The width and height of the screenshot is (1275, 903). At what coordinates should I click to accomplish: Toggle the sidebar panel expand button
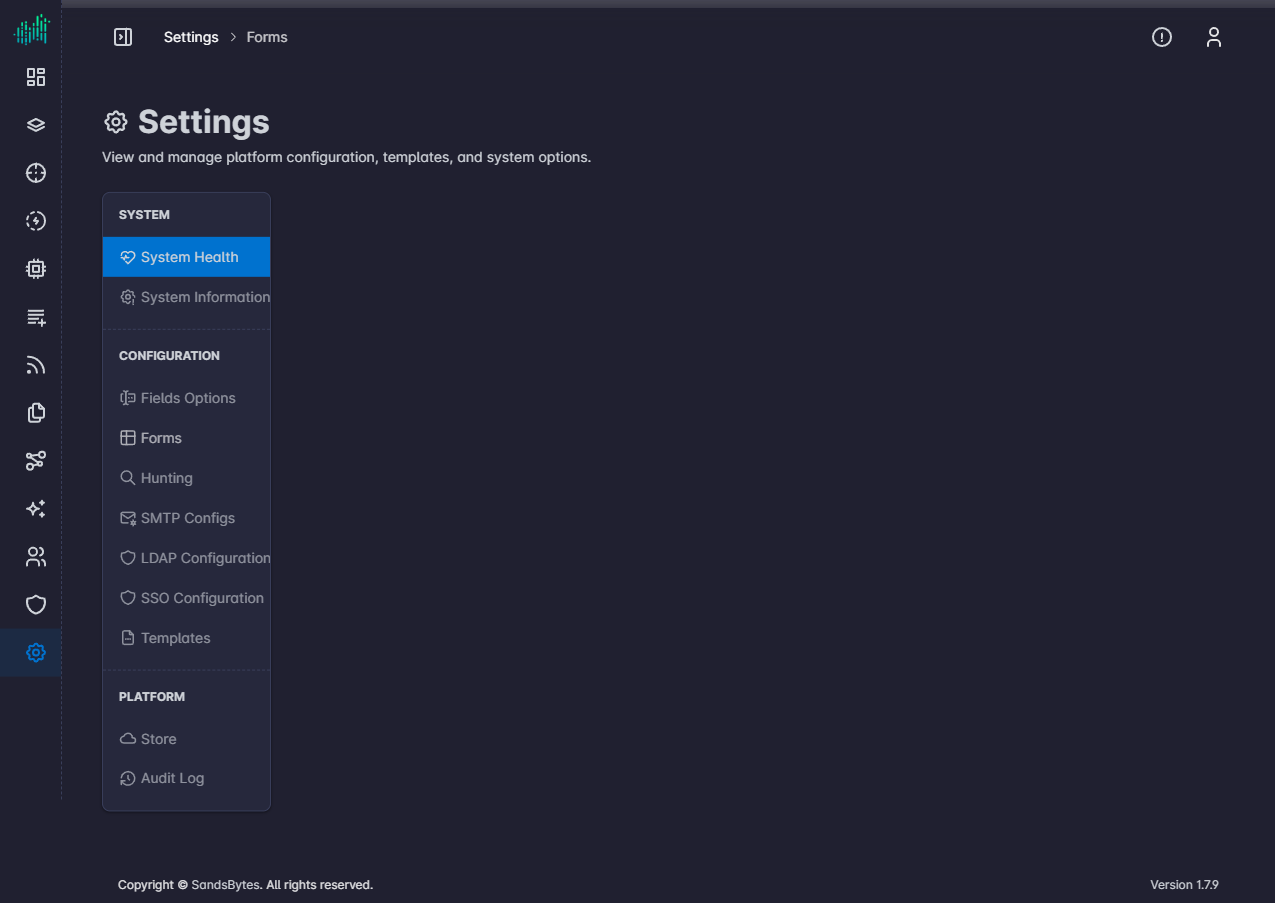123,37
